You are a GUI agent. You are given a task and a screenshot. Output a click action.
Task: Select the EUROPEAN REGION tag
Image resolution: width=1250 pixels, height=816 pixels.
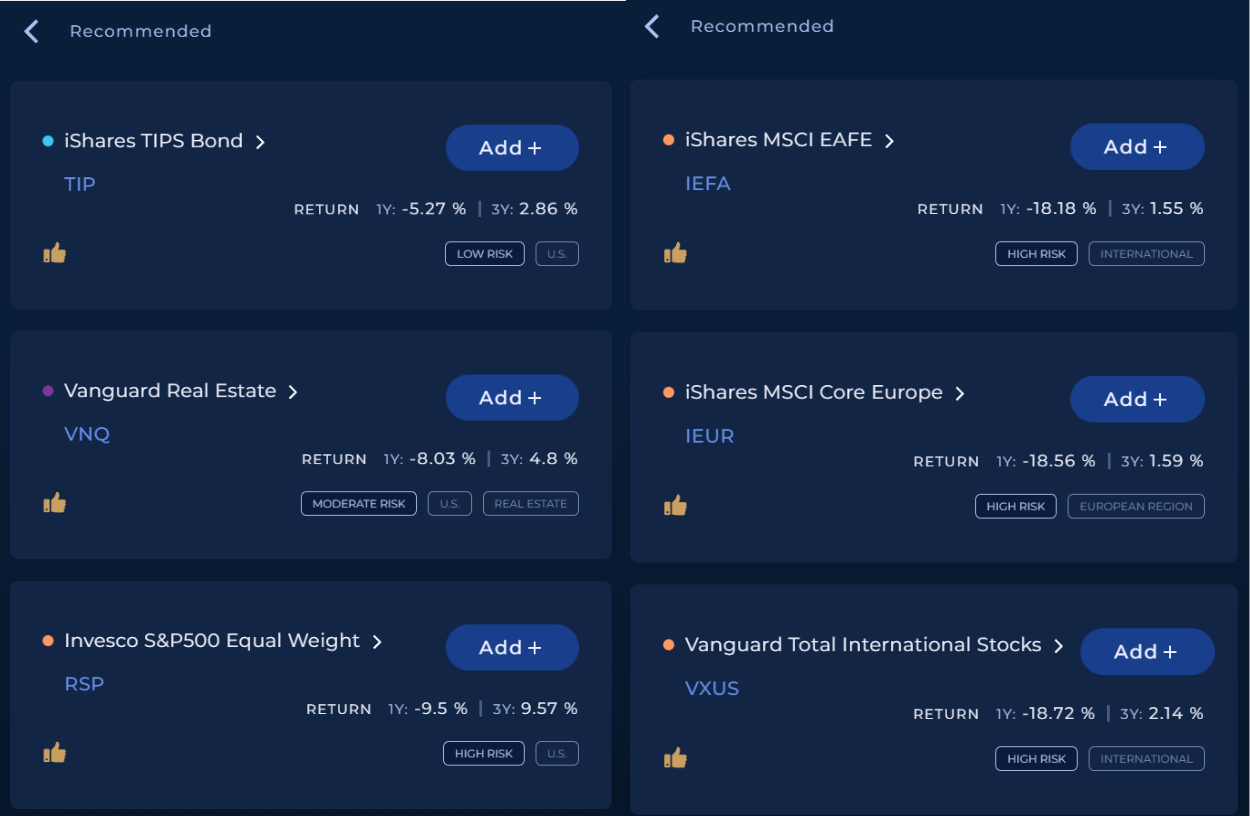[1136, 507]
